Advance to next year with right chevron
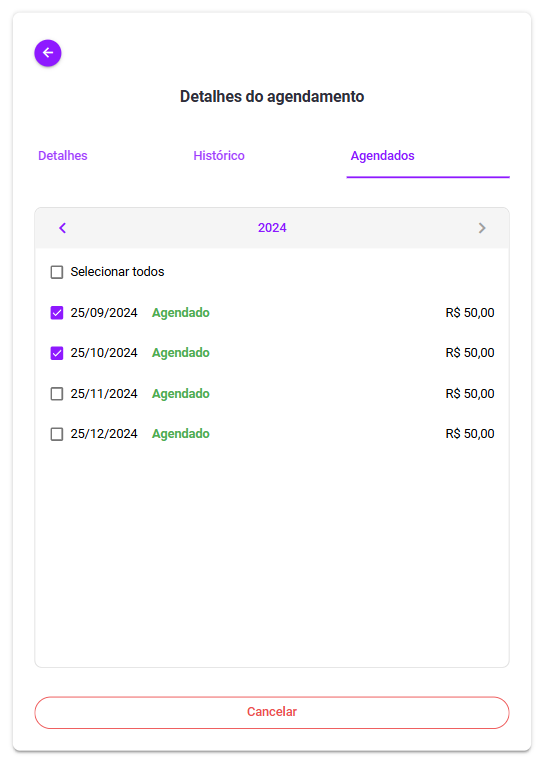The image size is (546, 764). tap(482, 228)
